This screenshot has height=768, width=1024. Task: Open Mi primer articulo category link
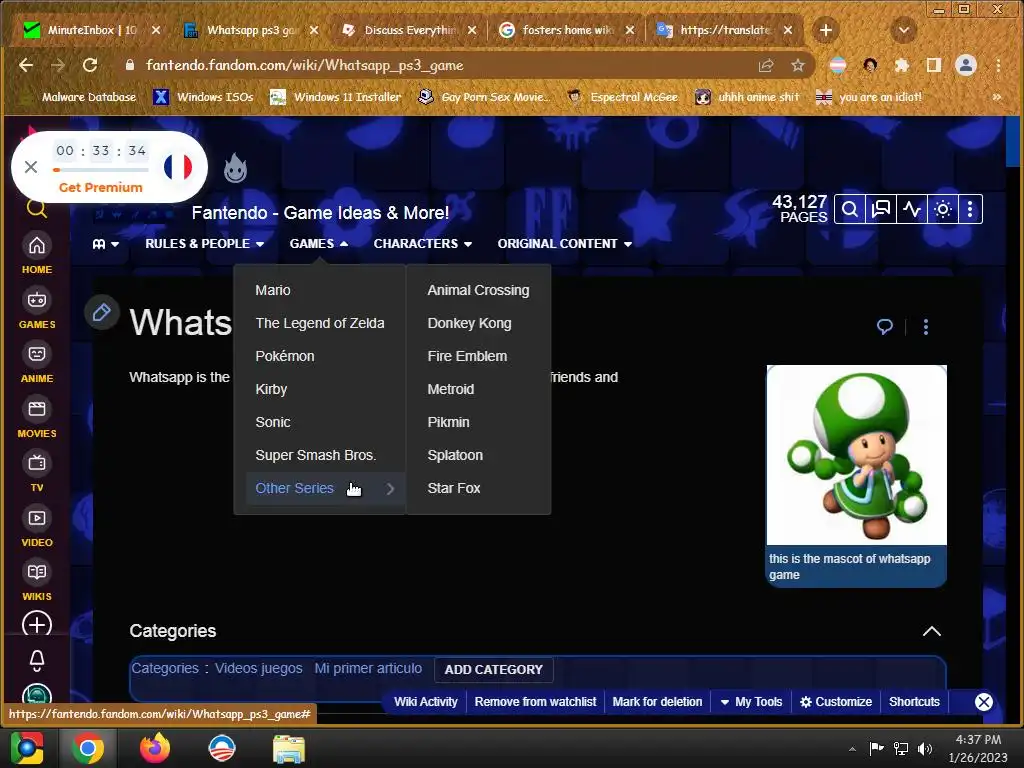coord(368,668)
